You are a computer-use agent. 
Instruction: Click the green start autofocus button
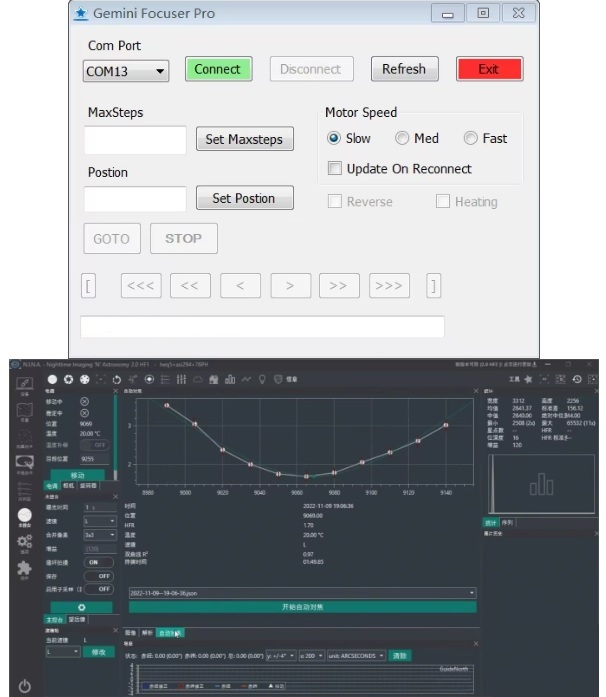(302, 607)
